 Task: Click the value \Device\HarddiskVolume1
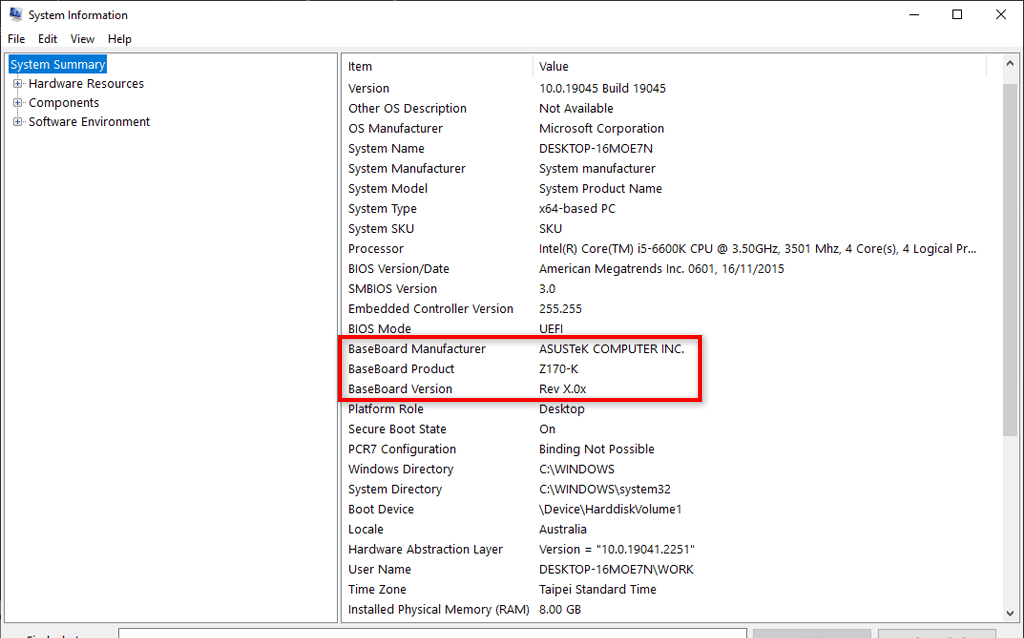click(610, 509)
